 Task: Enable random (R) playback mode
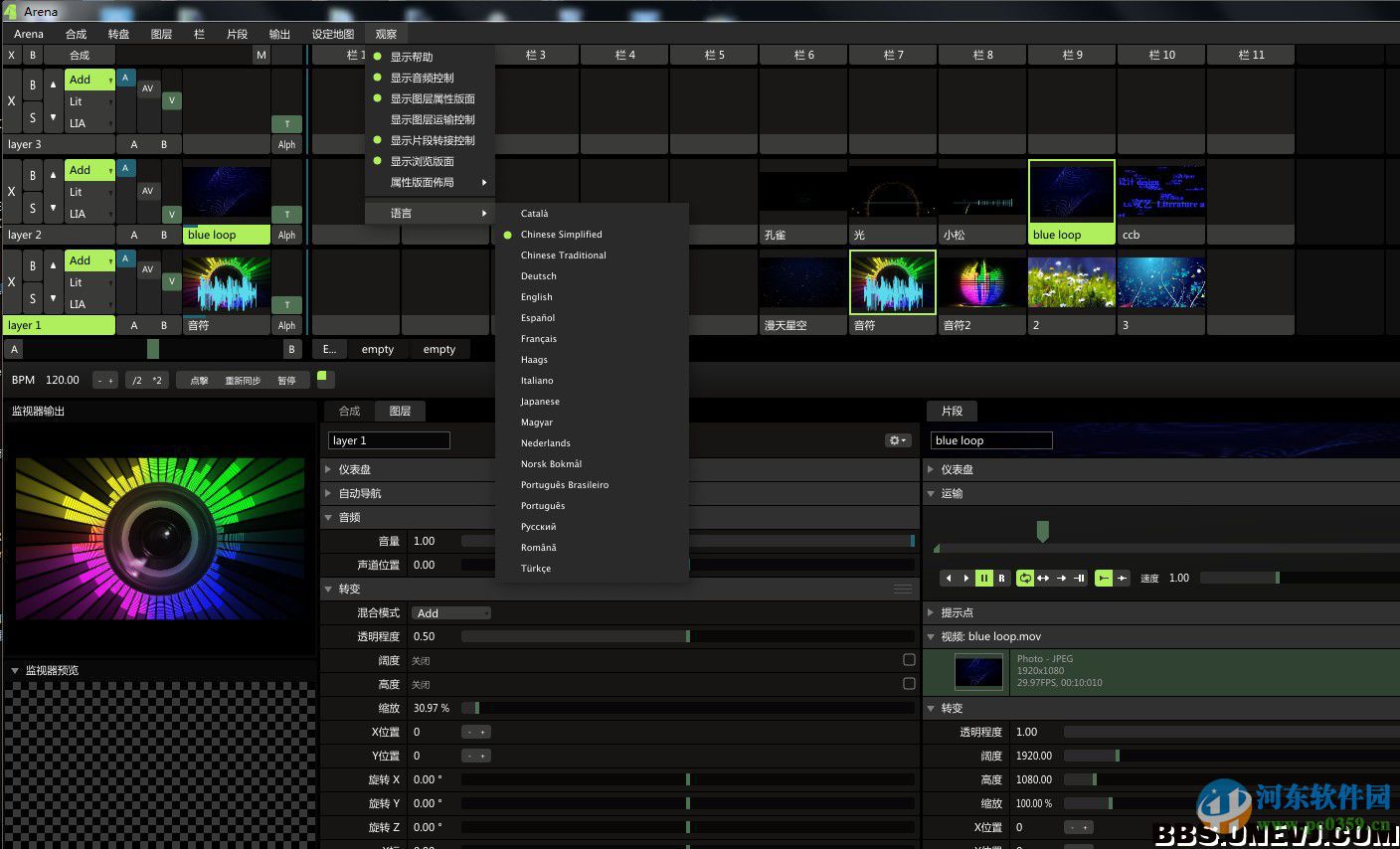1002,578
